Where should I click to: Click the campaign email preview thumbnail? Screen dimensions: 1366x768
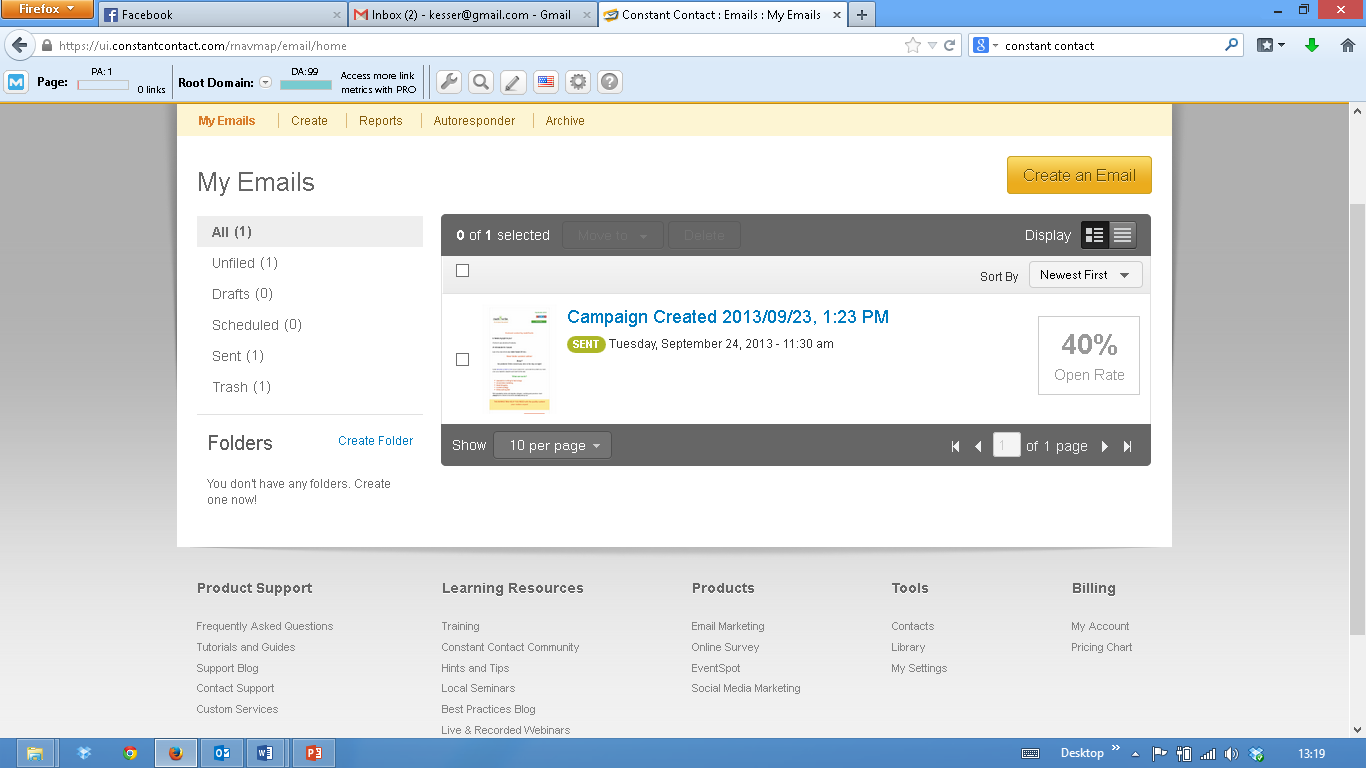519,360
